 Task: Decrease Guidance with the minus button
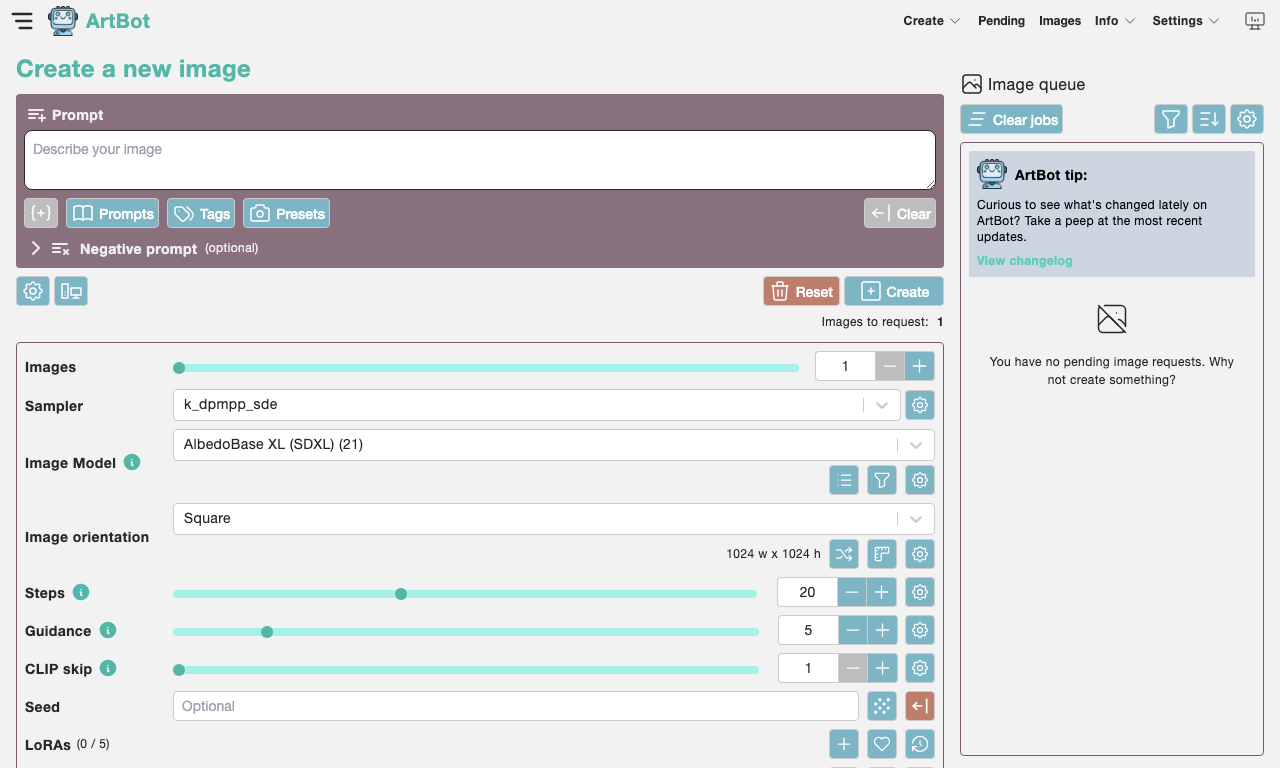point(852,630)
